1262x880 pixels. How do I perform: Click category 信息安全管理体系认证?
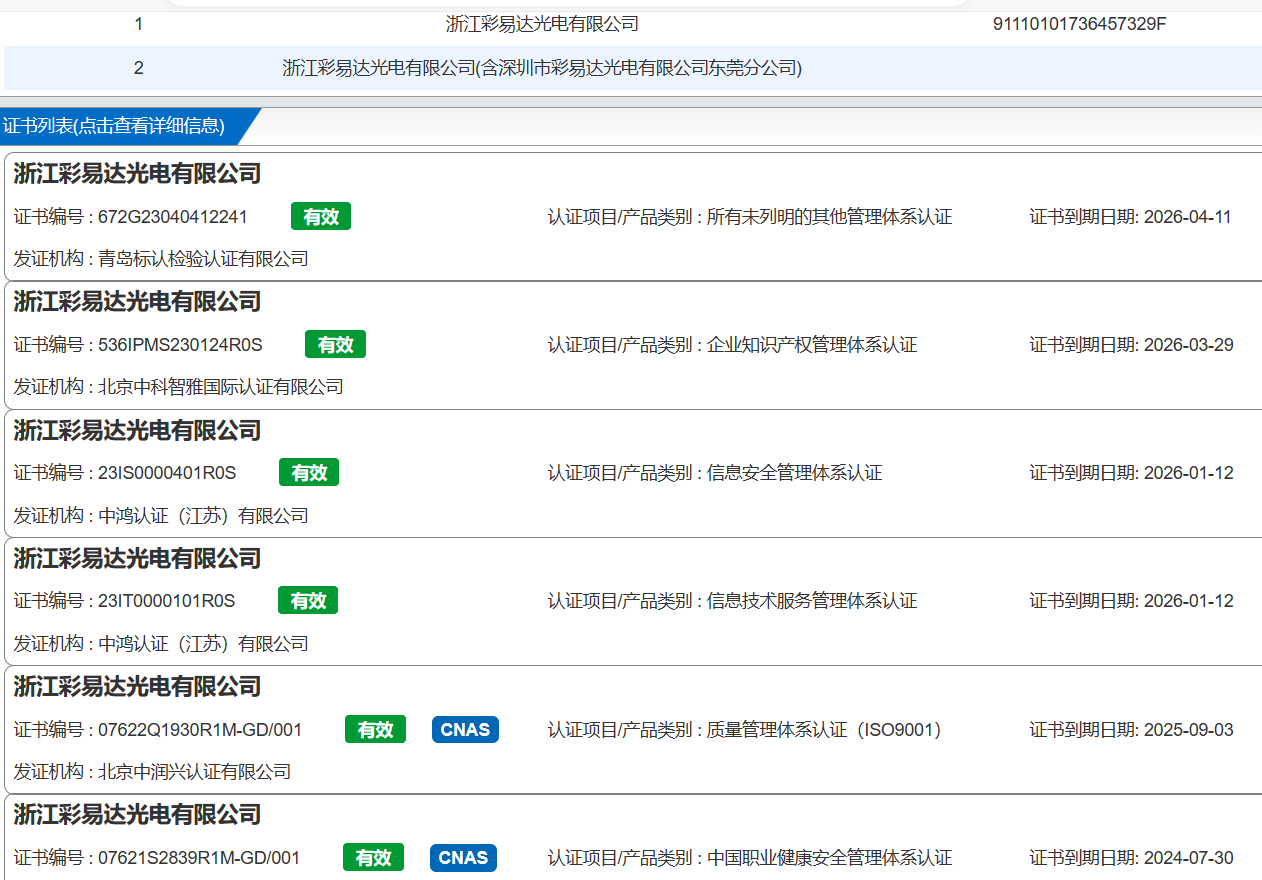[794, 473]
